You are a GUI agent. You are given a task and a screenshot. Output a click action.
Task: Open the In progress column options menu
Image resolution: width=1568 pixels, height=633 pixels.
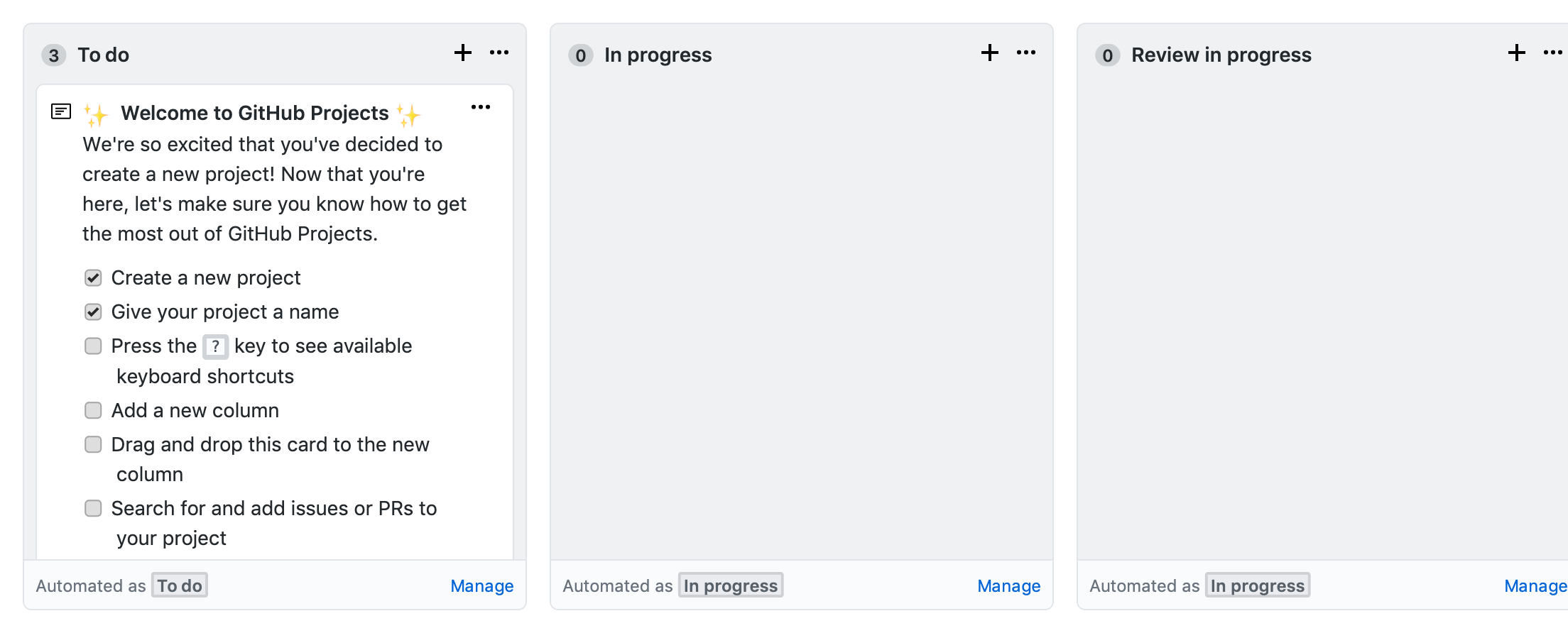pyautogui.click(x=1026, y=53)
